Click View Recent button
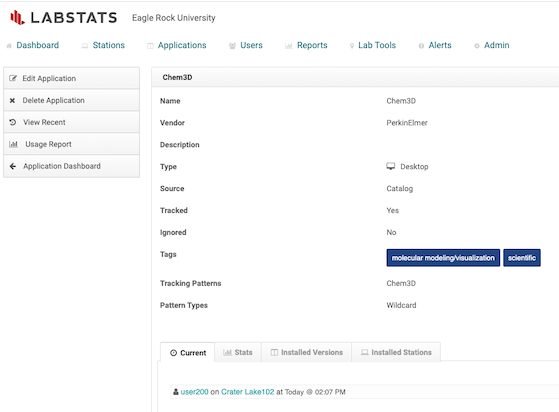This screenshot has height=412, width=559. click(x=71, y=122)
